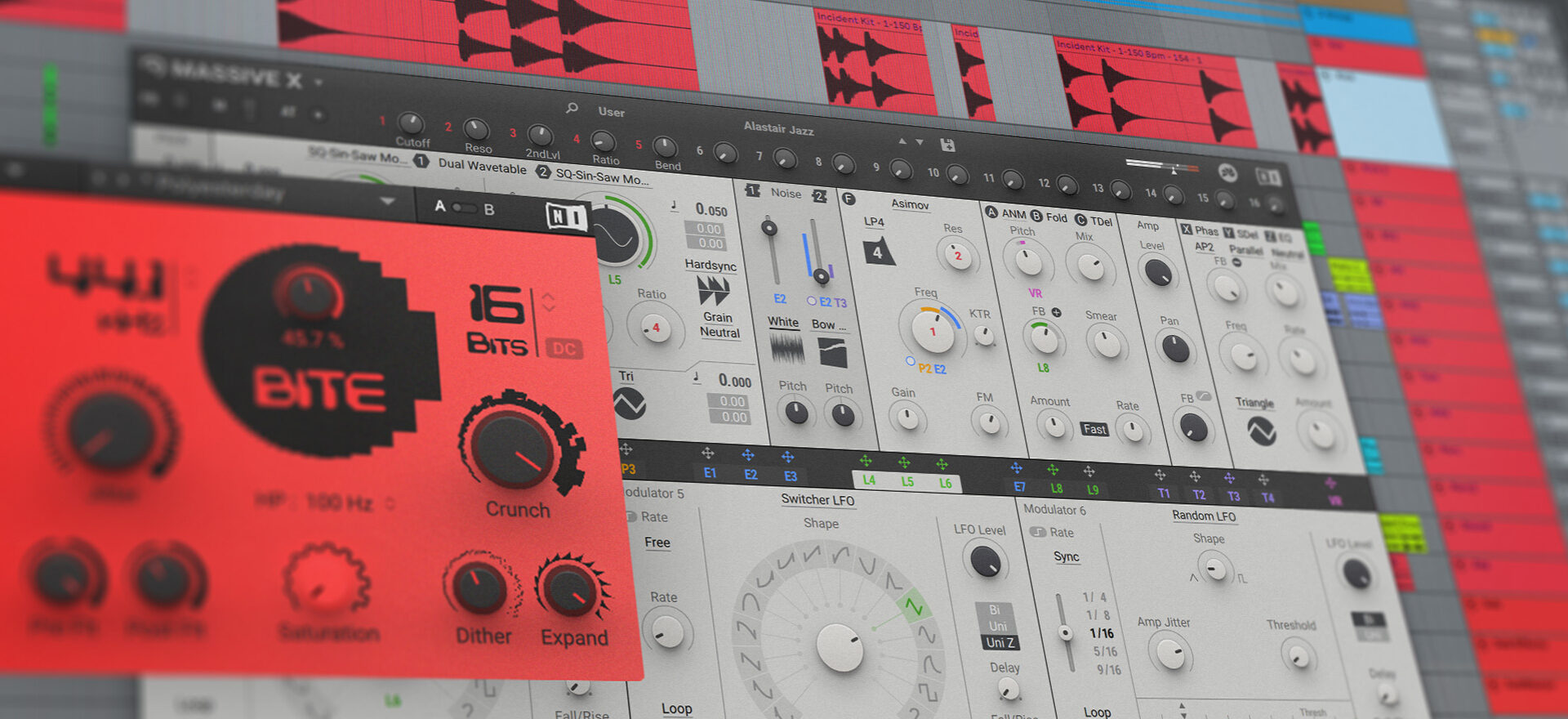
Task: Select the E1 modulator tab label
Action: [710, 473]
